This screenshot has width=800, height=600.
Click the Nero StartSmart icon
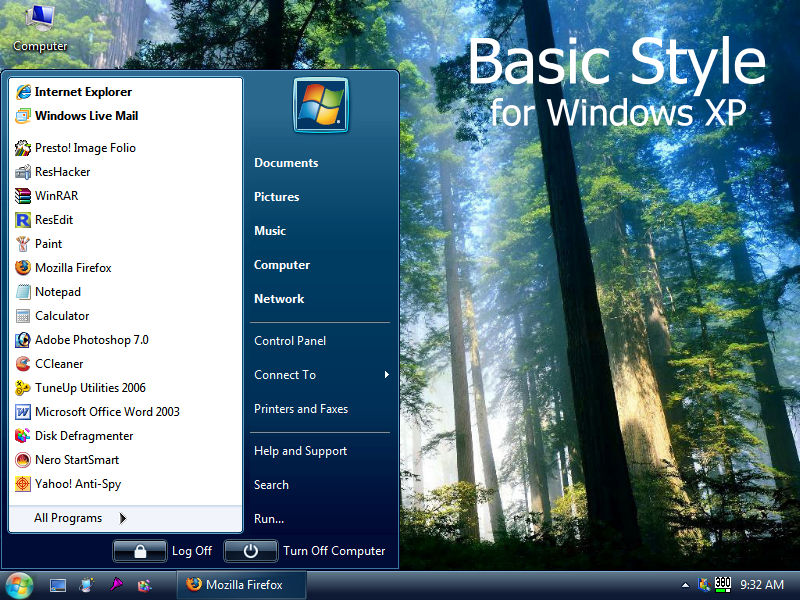click(23, 460)
